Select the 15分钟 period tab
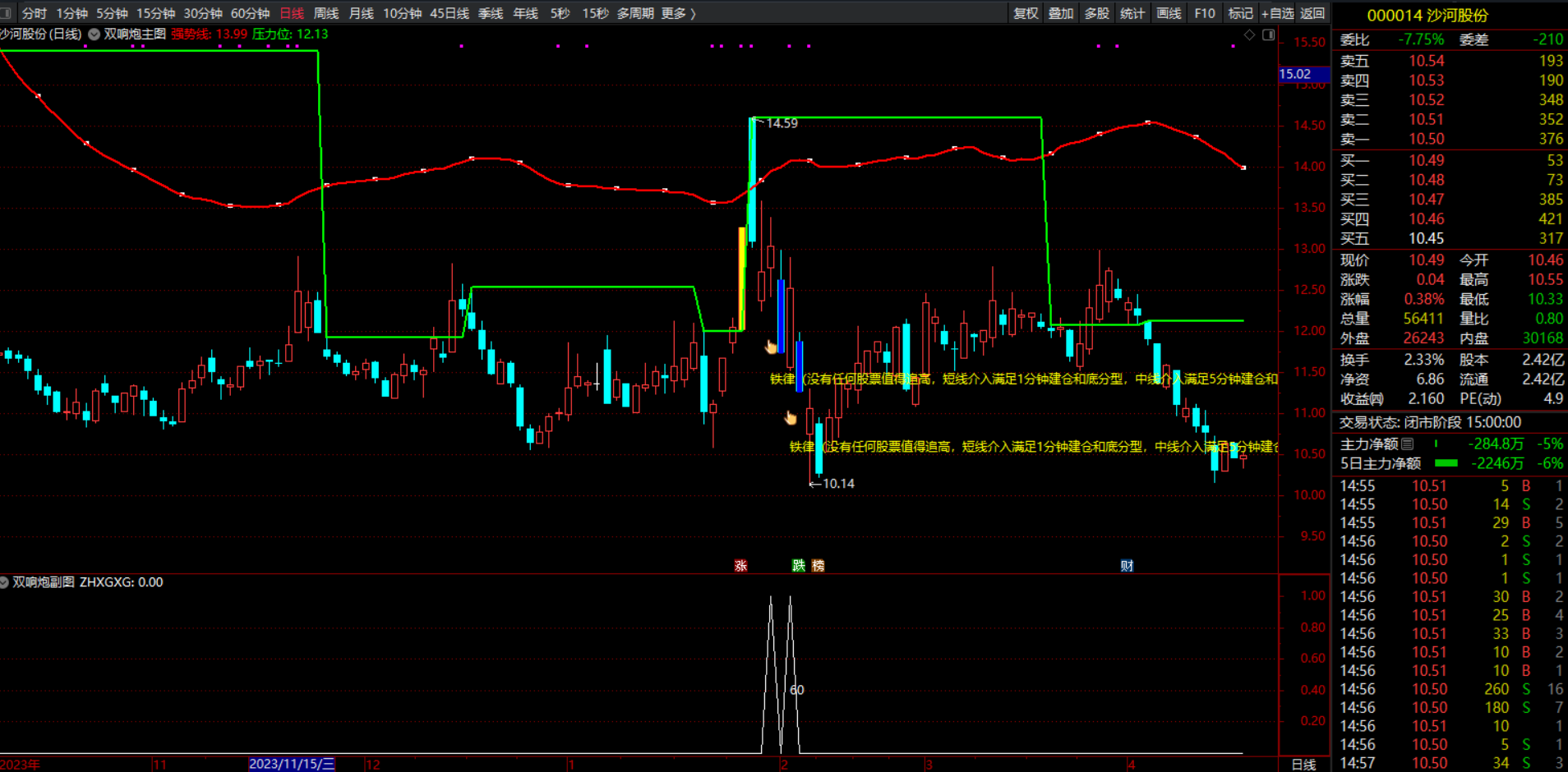The height and width of the screenshot is (772, 1568). point(155,13)
